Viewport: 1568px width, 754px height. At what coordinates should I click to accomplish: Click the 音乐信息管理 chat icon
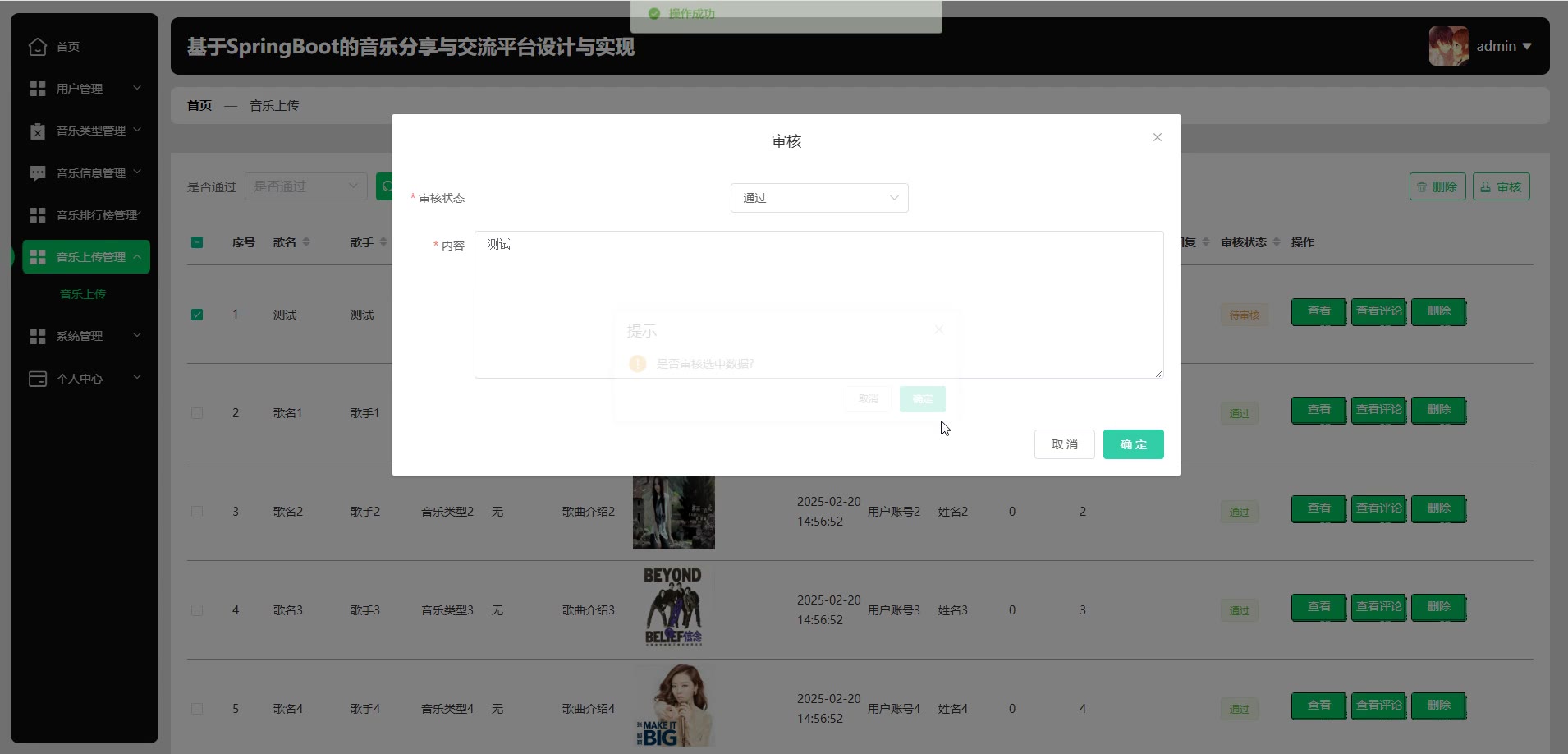coord(38,173)
